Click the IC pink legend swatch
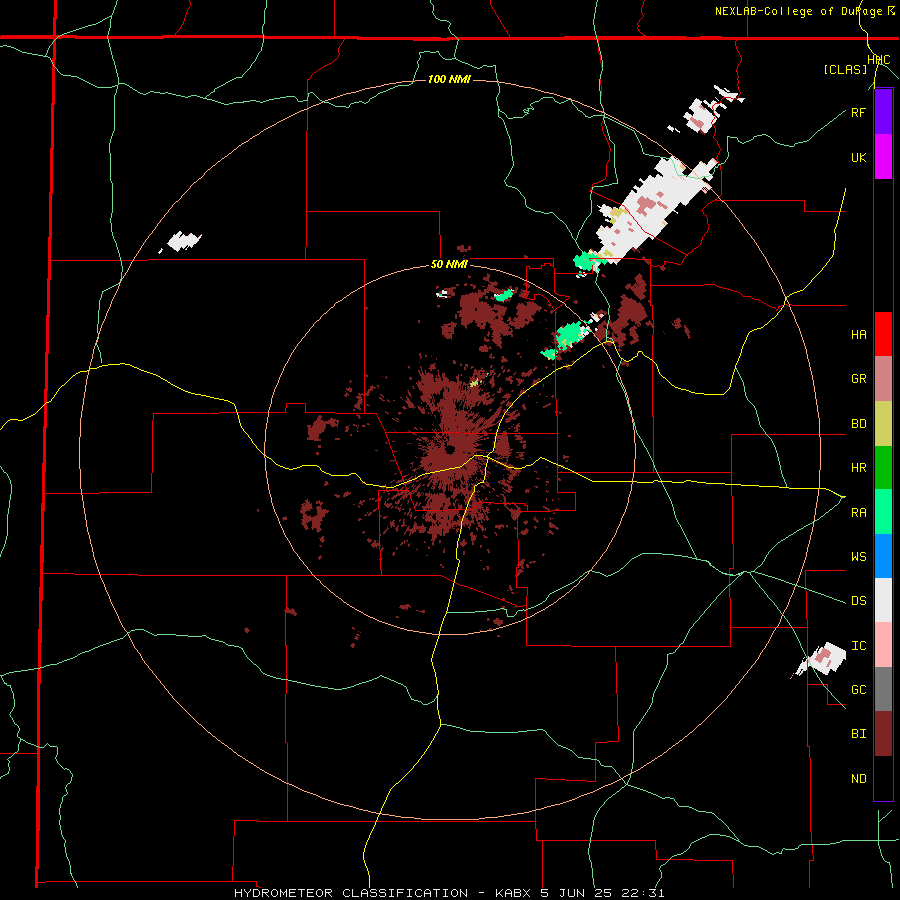900x900 pixels. 883,645
